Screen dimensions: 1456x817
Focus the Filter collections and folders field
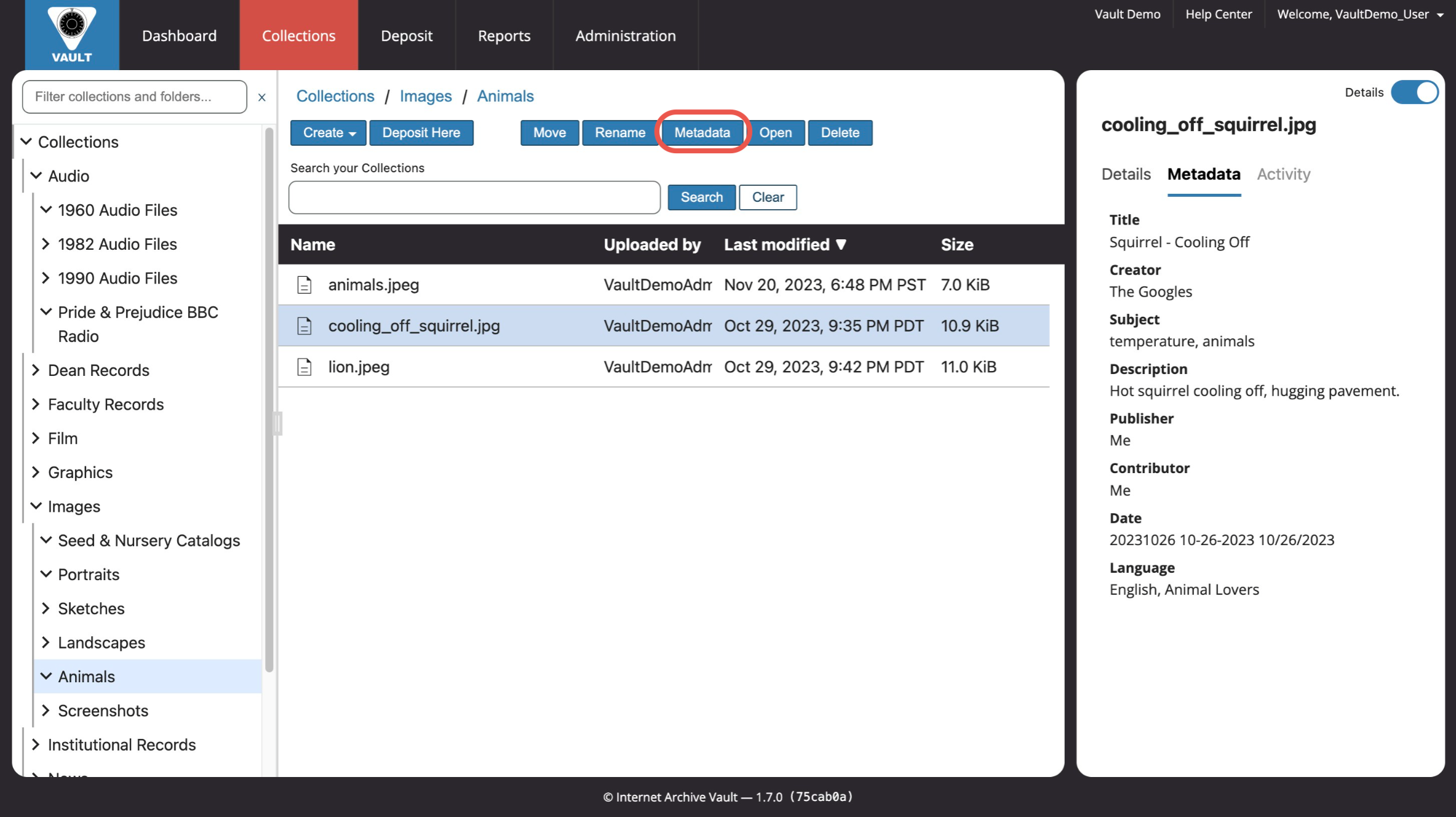[135, 97]
